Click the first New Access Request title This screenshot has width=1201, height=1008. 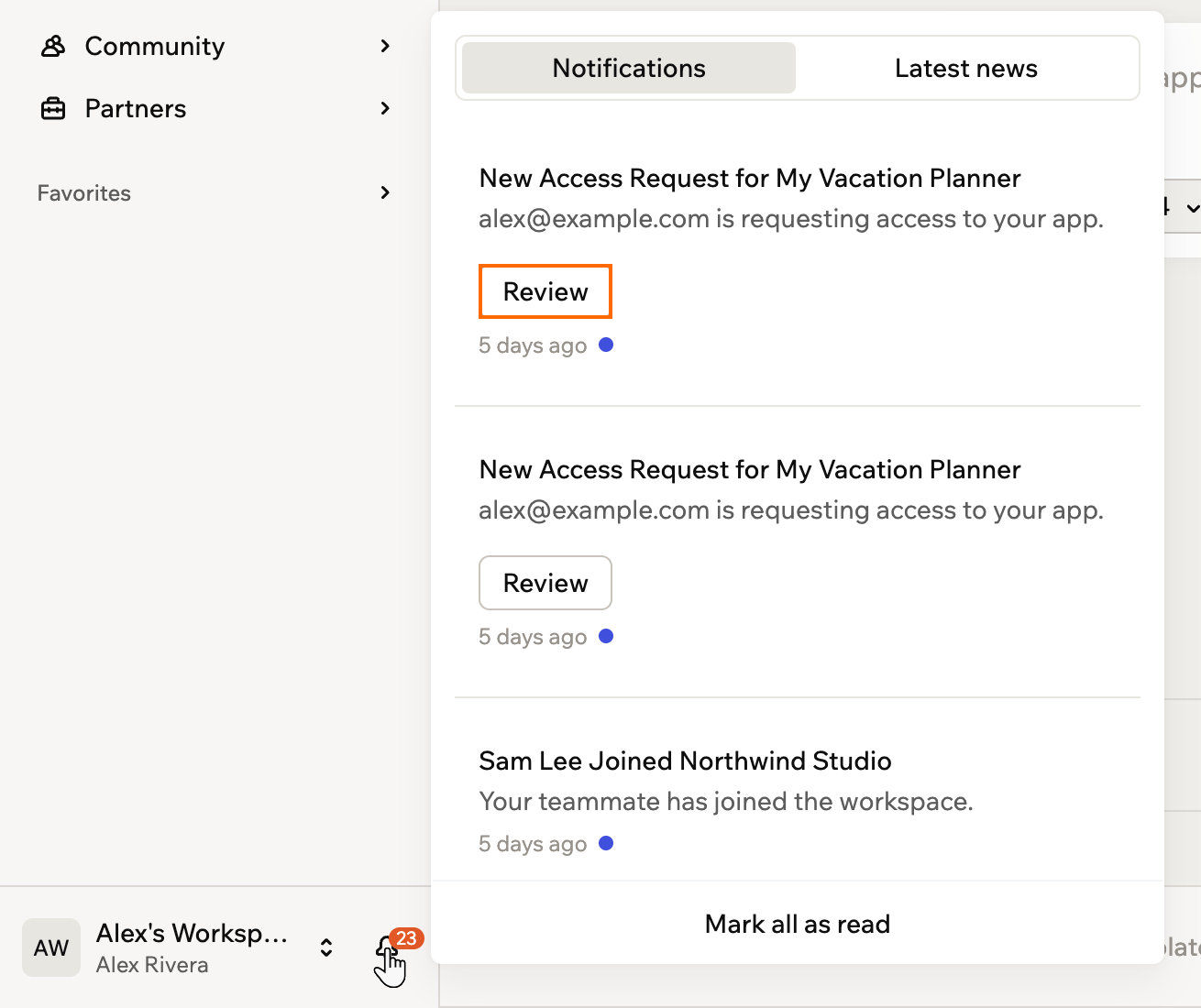(750, 178)
